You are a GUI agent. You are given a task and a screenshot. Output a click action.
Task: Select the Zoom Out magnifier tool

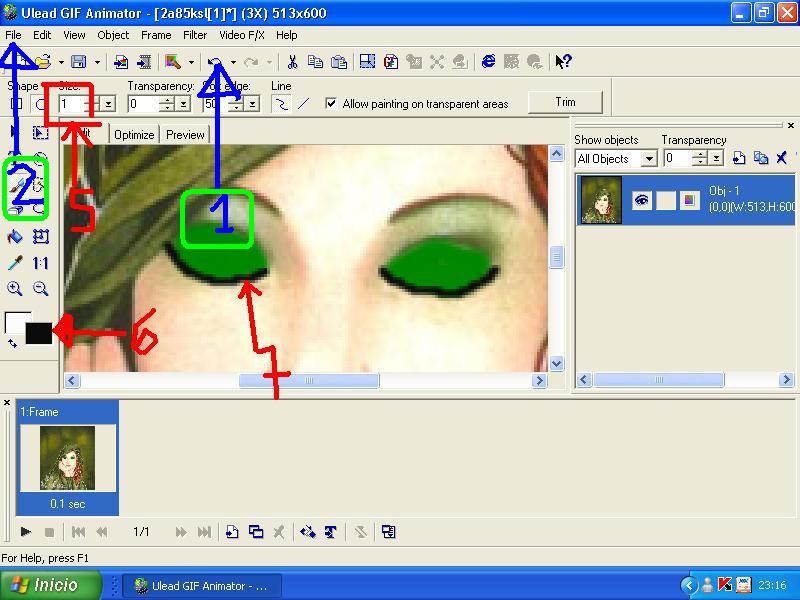40,289
